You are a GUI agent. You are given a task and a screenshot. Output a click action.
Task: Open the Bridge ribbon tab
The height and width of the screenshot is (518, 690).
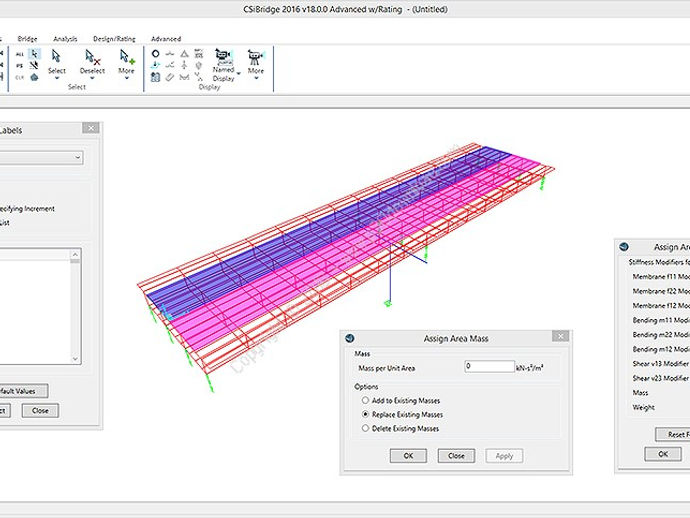click(x=27, y=39)
